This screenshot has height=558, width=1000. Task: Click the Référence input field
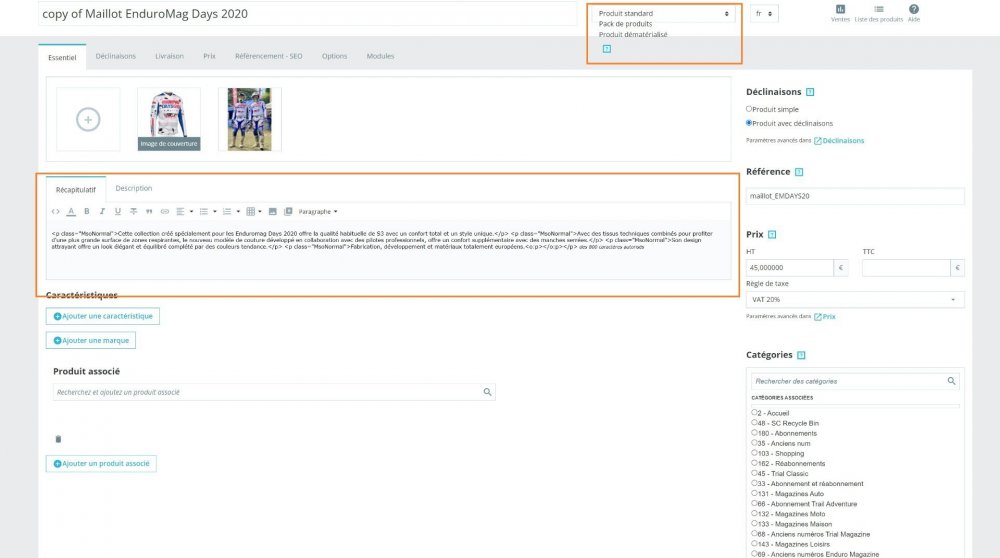click(855, 196)
